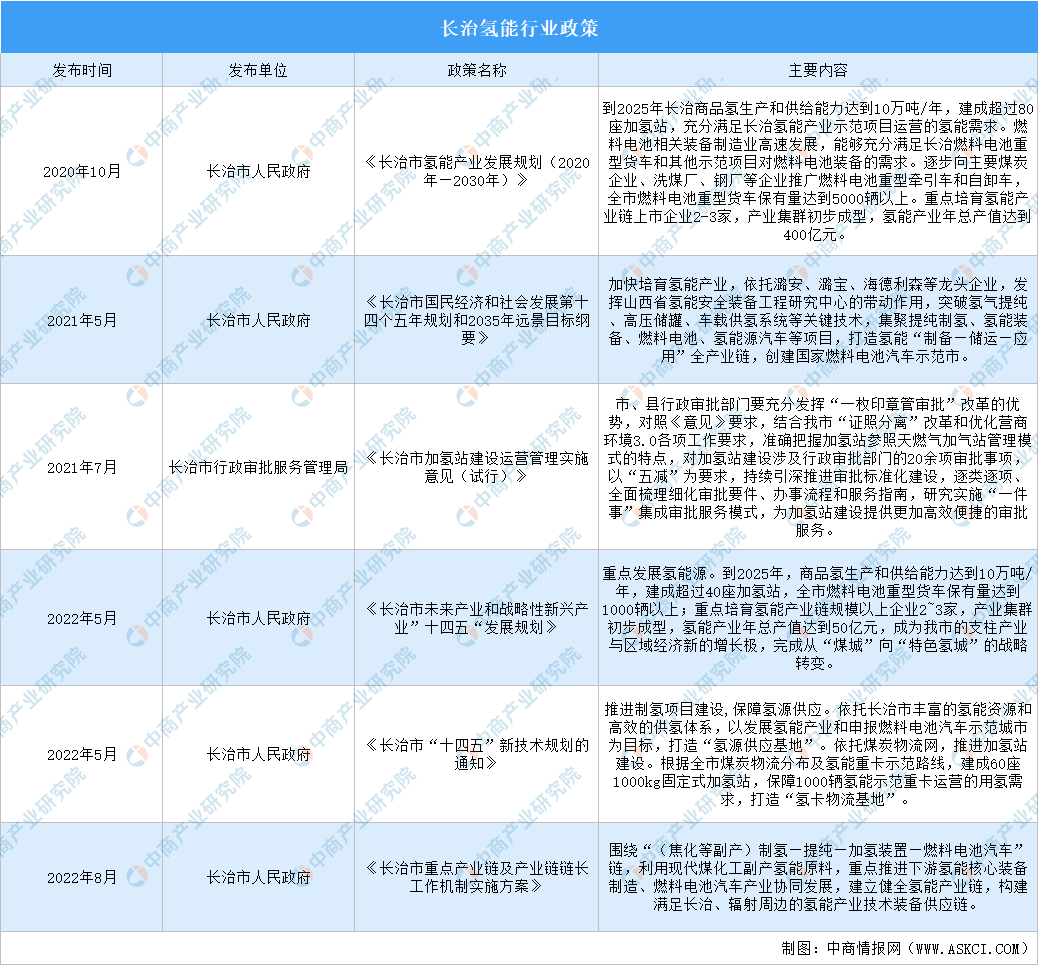Click the date cell 2021年7月
The width and height of the screenshot is (1038, 965).
click(x=81, y=467)
